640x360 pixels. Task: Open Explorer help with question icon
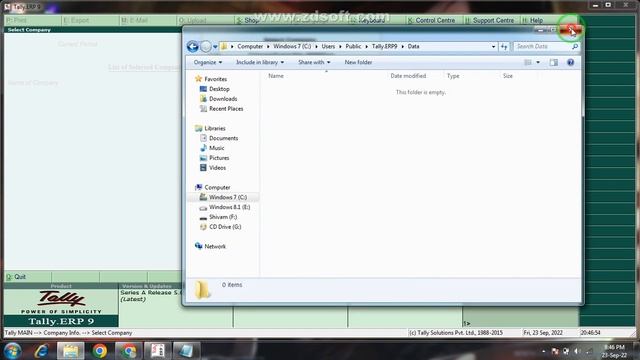click(571, 62)
